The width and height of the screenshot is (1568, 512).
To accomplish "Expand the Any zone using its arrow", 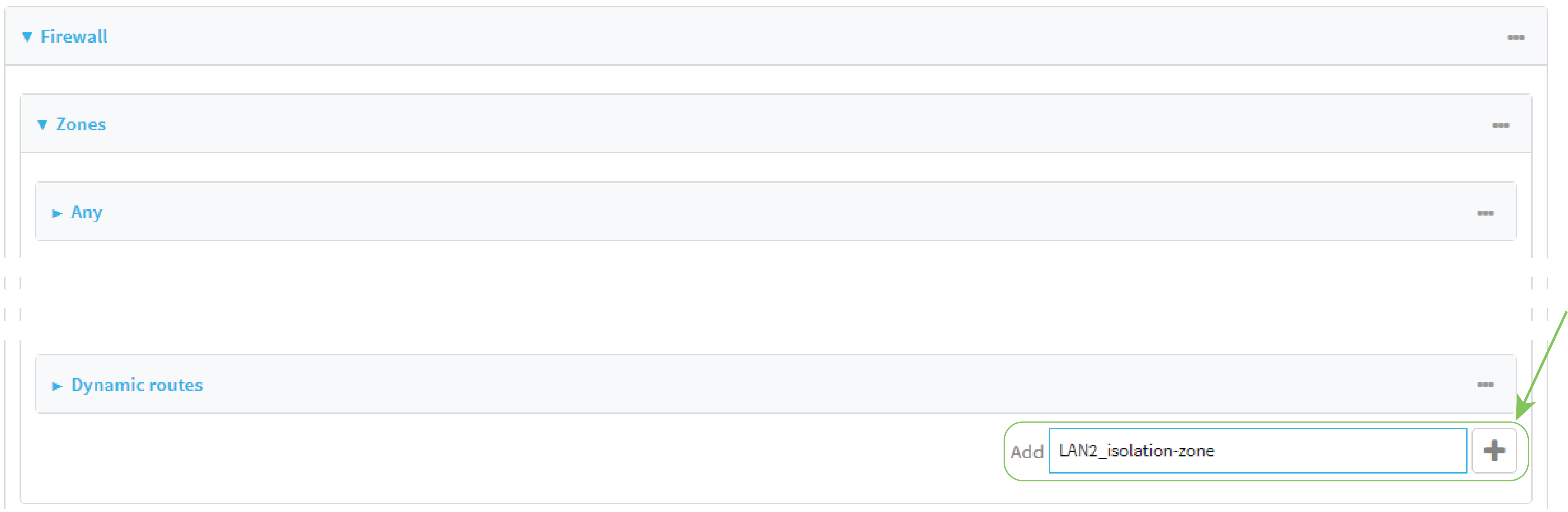I will [x=57, y=213].
